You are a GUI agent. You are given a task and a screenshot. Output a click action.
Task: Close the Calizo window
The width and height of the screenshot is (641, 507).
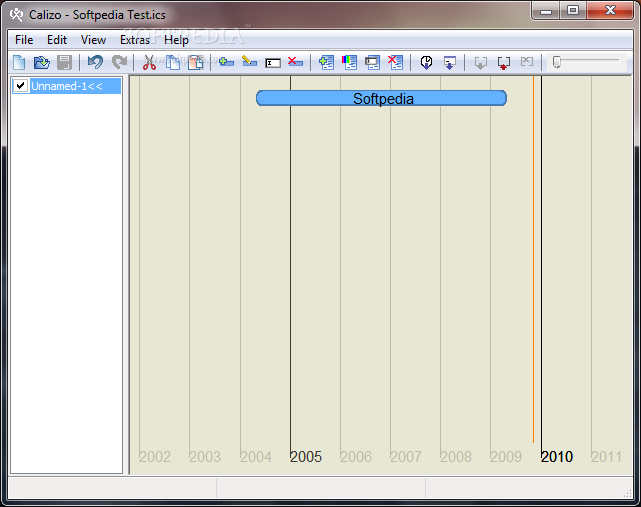click(610, 10)
